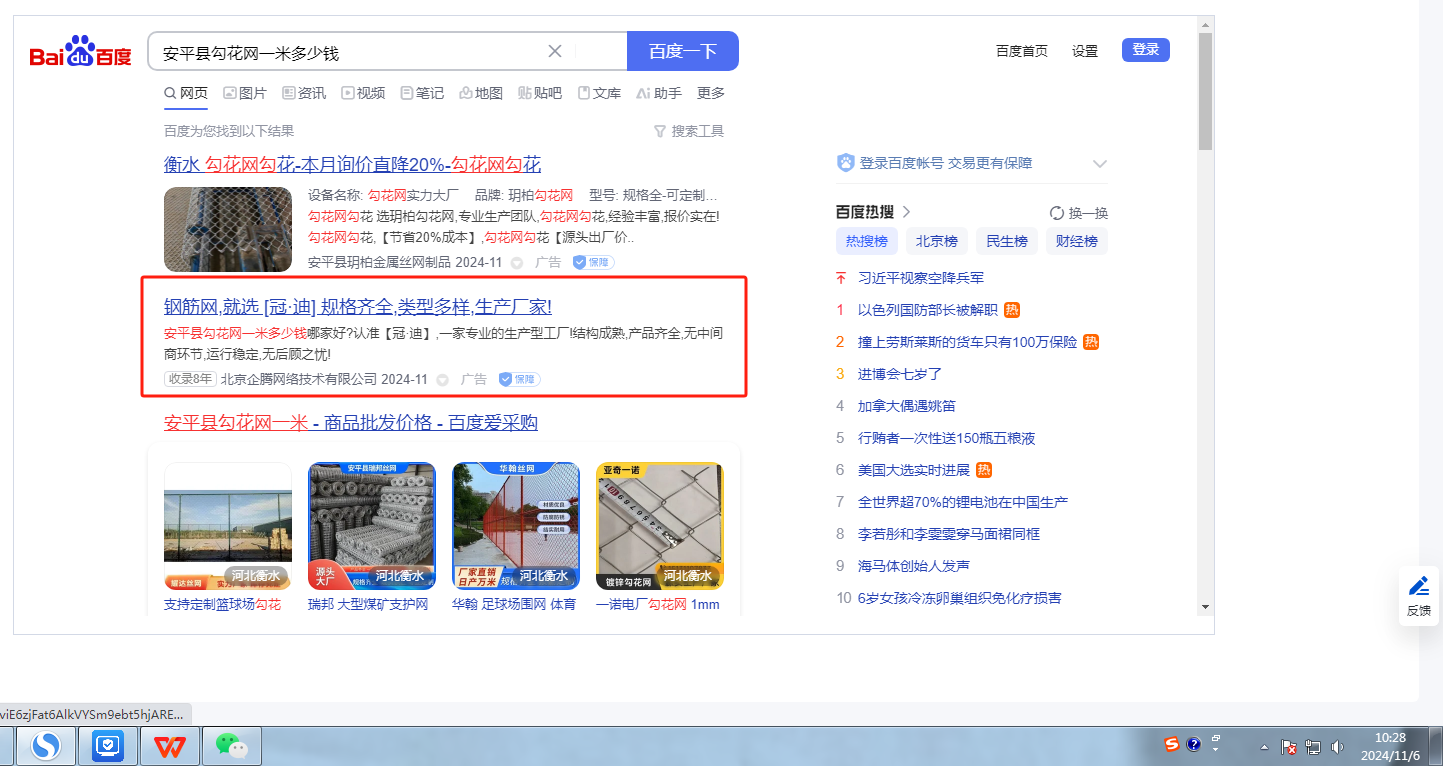Open 北京企腾网络技术有限公司 source link
This screenshot has width=1443, height=766.
click(x=299, y=379)
